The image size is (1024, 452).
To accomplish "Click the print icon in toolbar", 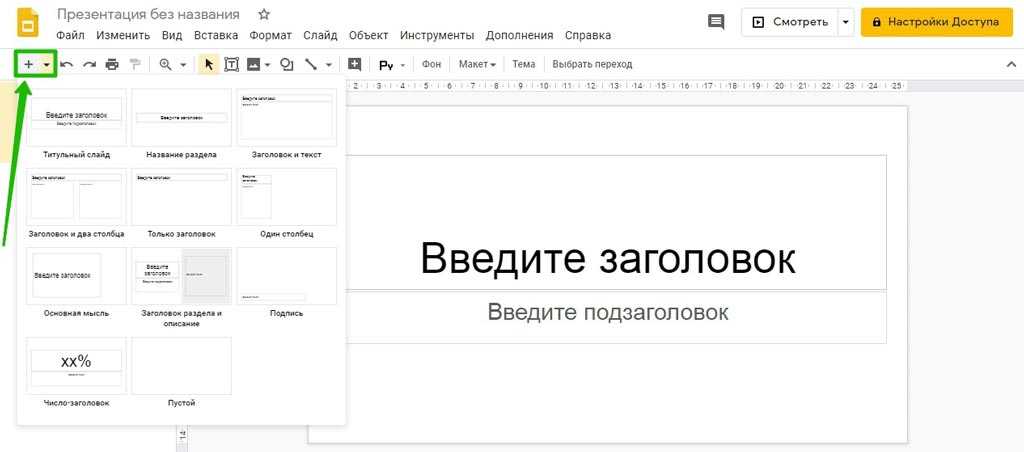I will 112,64.
